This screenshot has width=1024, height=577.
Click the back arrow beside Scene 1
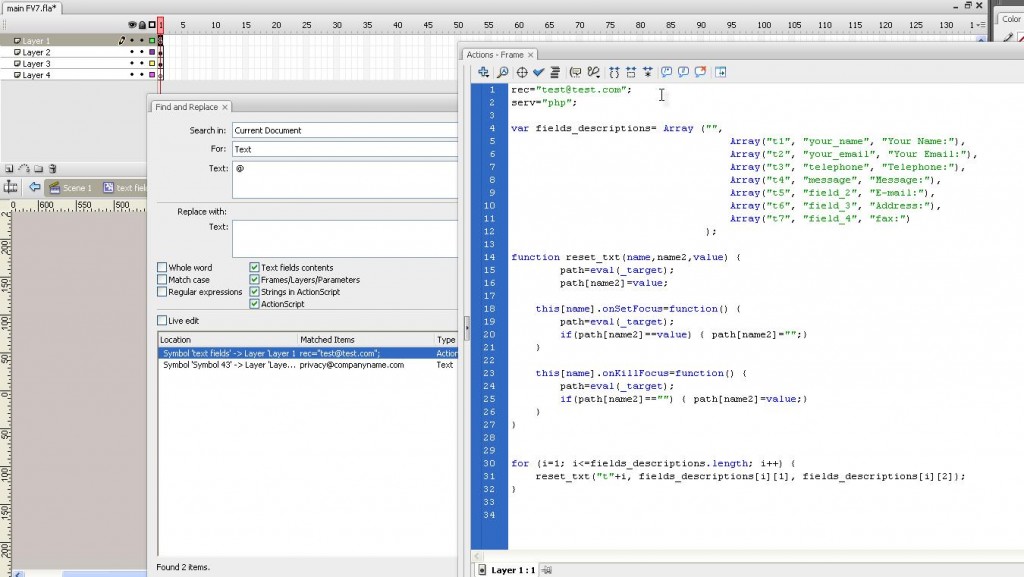[x=35, y=187]
